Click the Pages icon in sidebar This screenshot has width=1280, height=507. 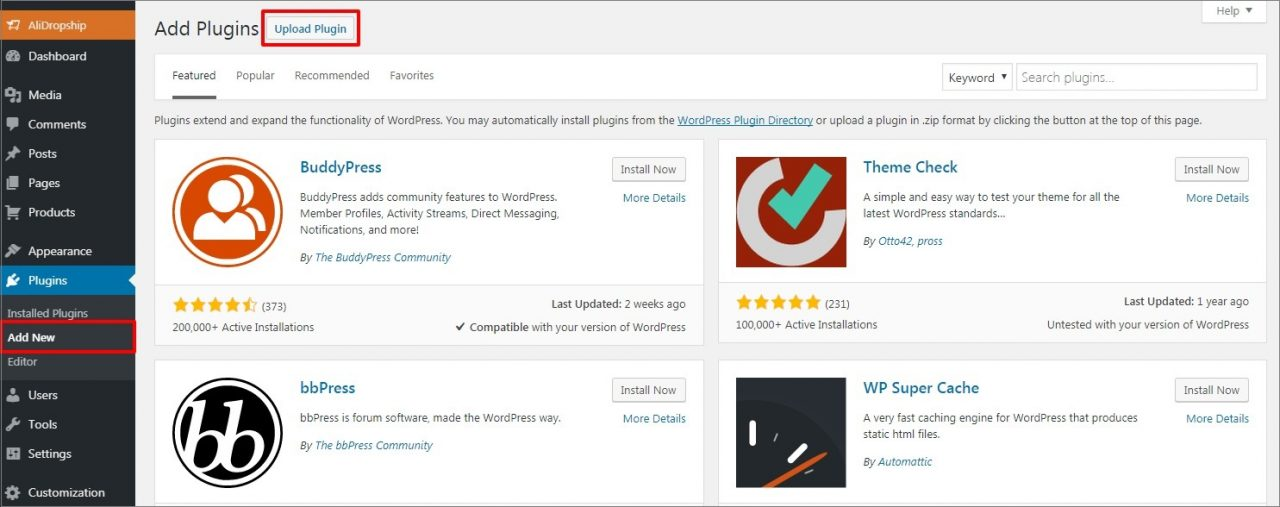[x=13, y=183]
